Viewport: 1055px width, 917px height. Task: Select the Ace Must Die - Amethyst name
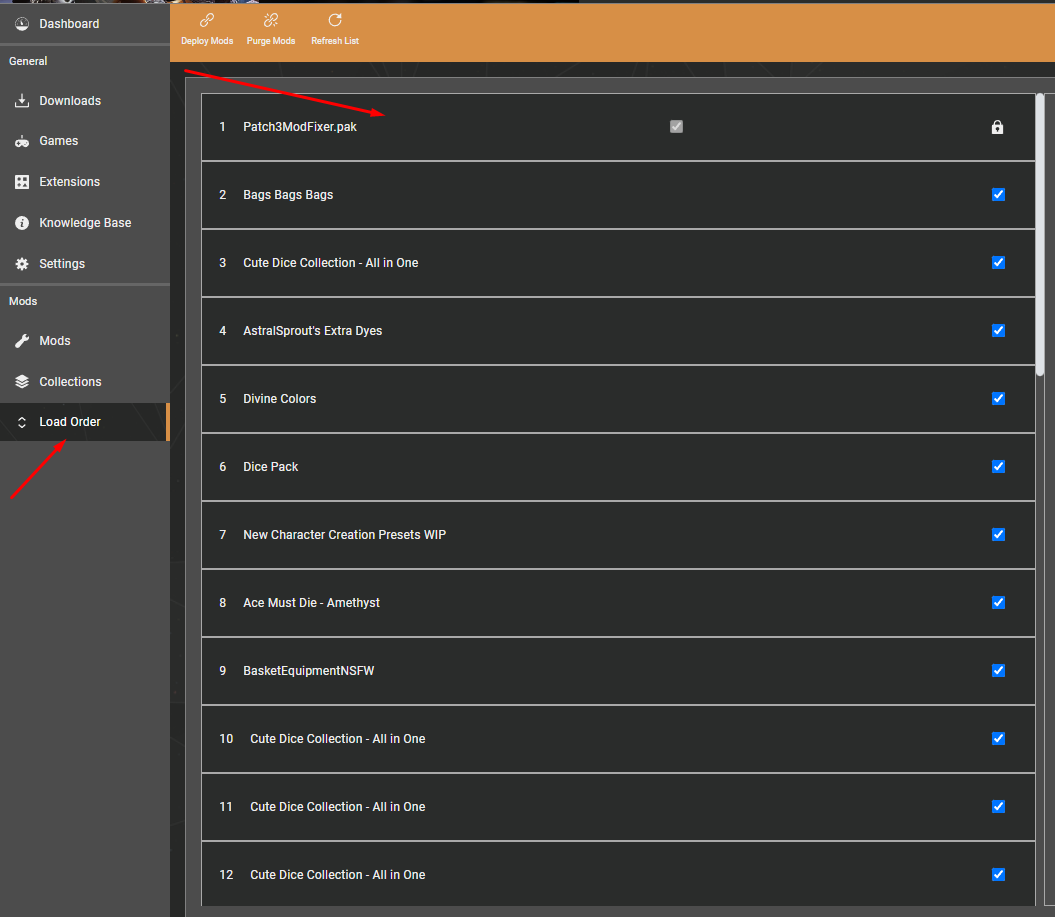(x=312, y=602)
